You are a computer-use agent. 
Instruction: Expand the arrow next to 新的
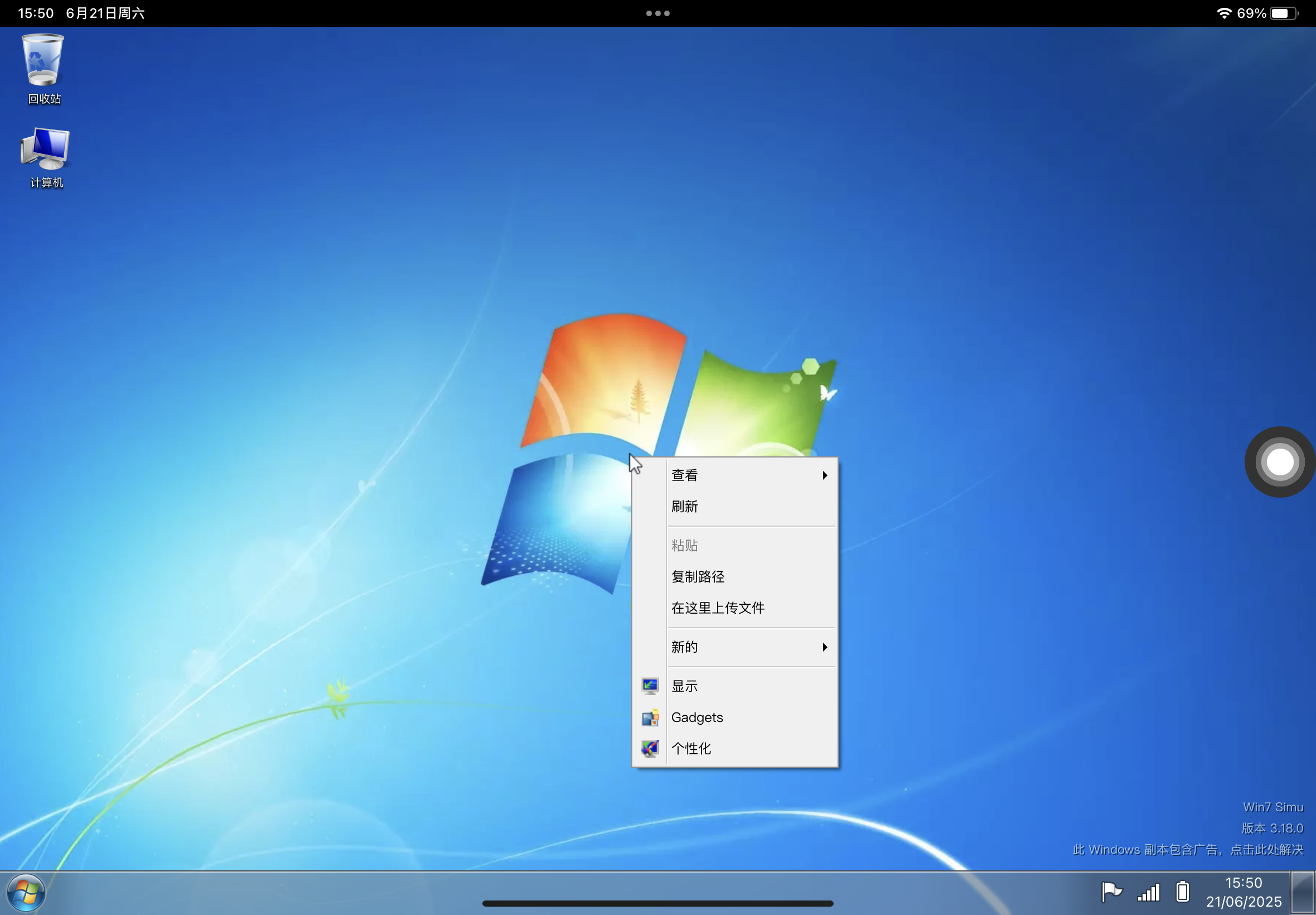[825, 647]
